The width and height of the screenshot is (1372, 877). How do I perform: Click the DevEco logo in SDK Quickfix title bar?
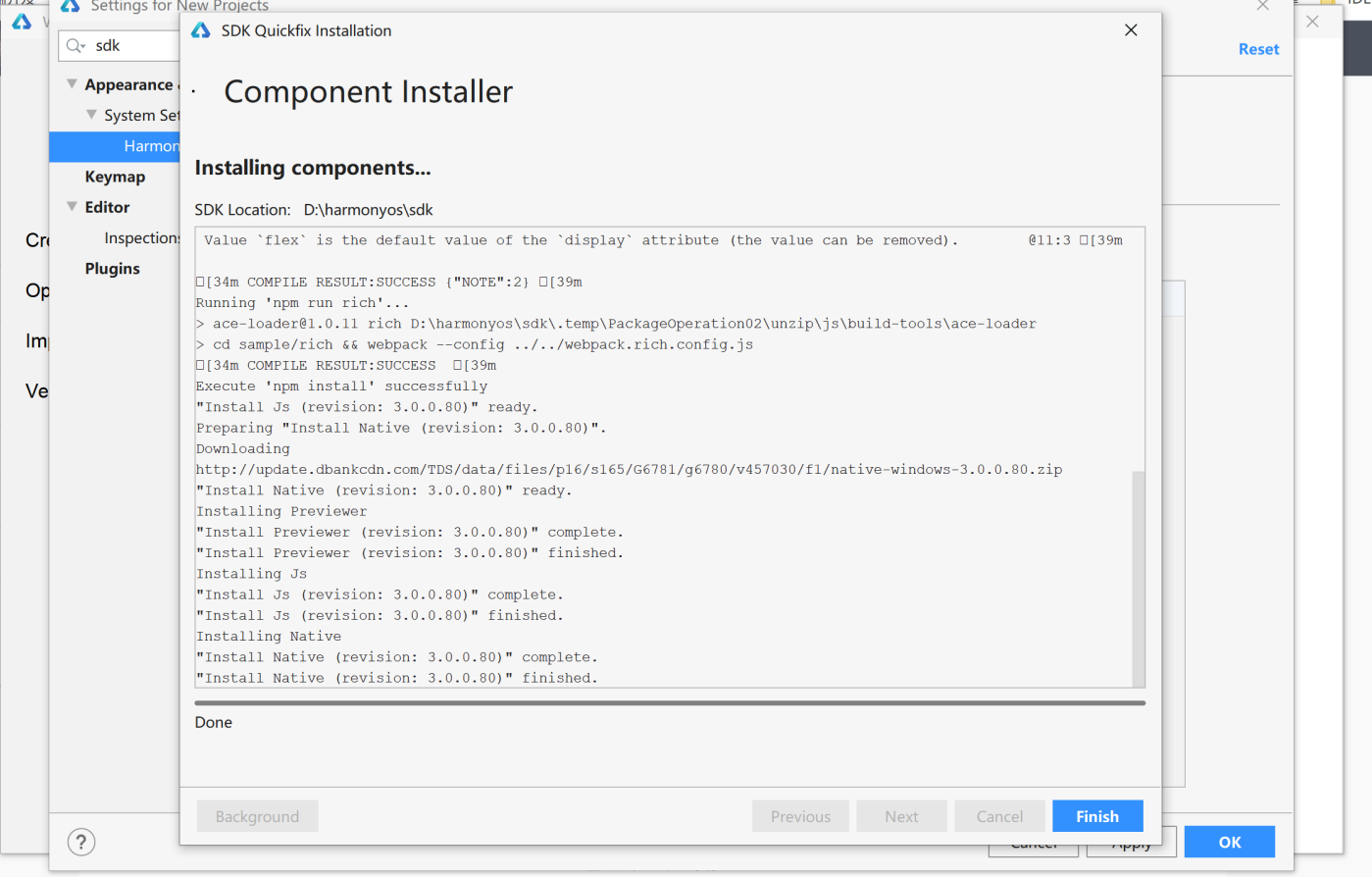201,31
